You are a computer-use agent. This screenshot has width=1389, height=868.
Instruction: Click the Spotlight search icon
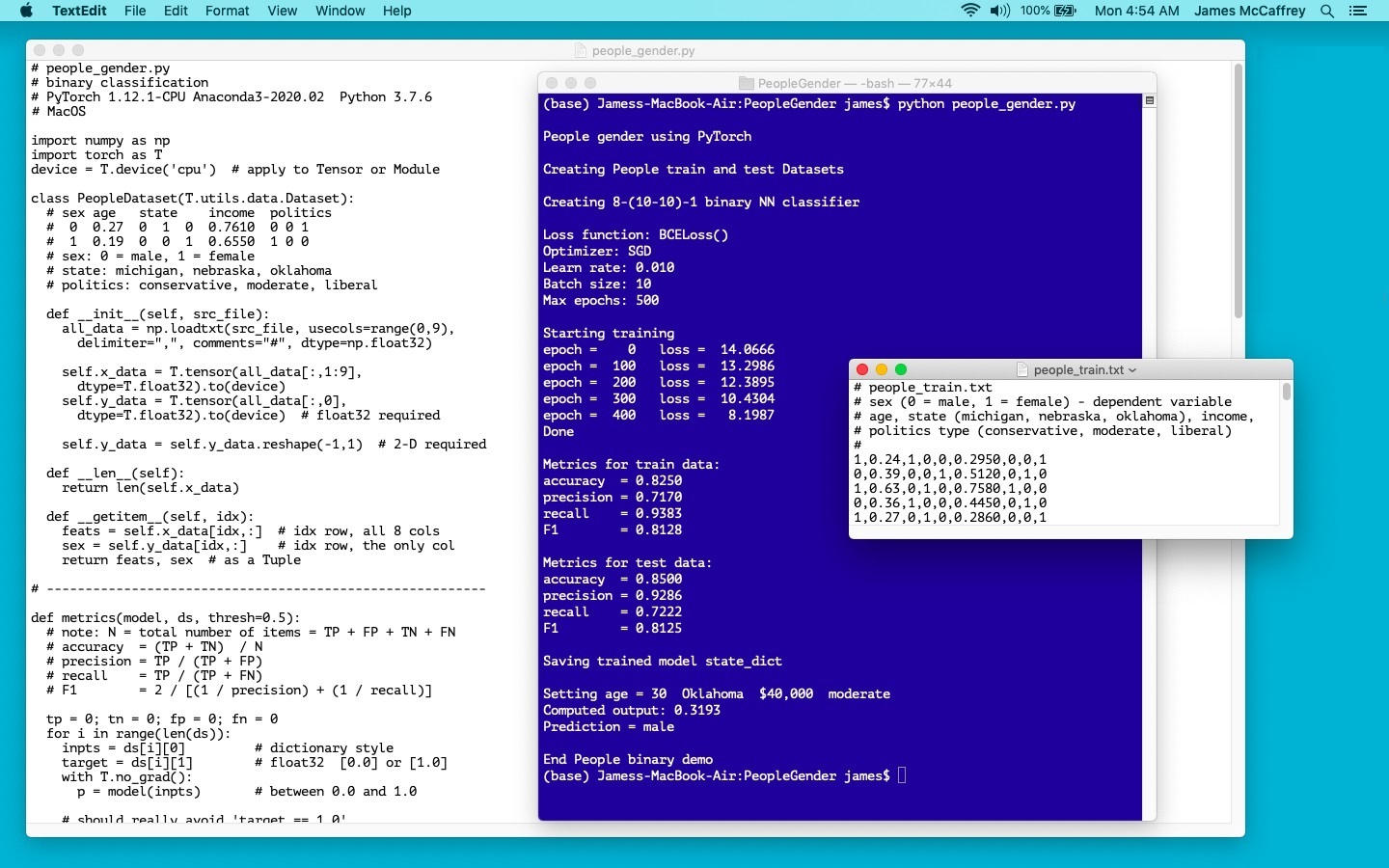1328,11
